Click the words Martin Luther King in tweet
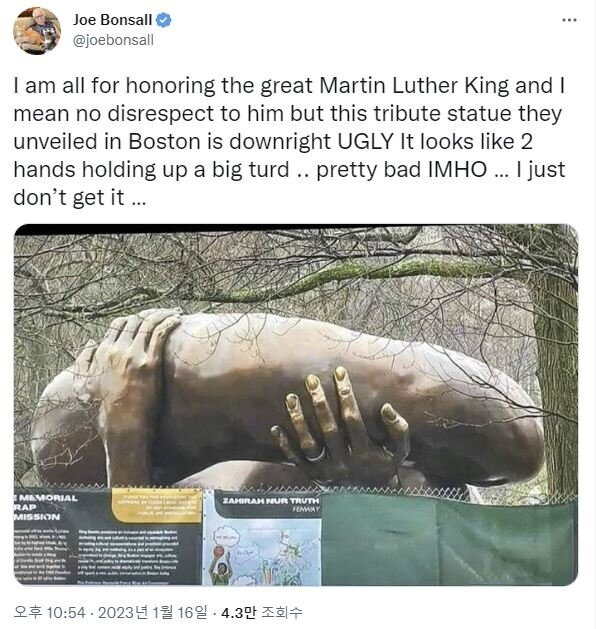 [x=414, y=85]
